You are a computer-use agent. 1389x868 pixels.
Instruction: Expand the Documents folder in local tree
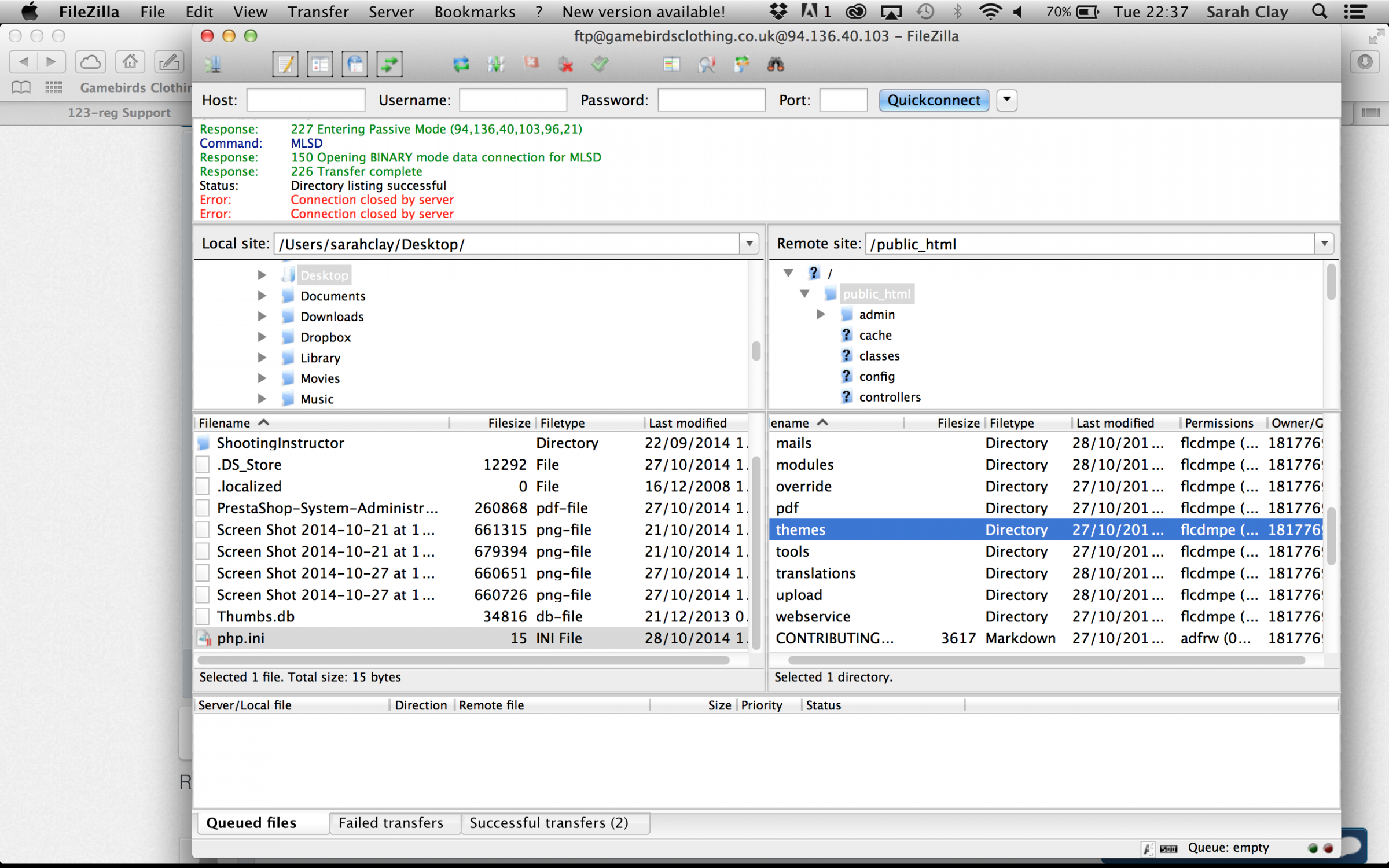tap(262, 296)
